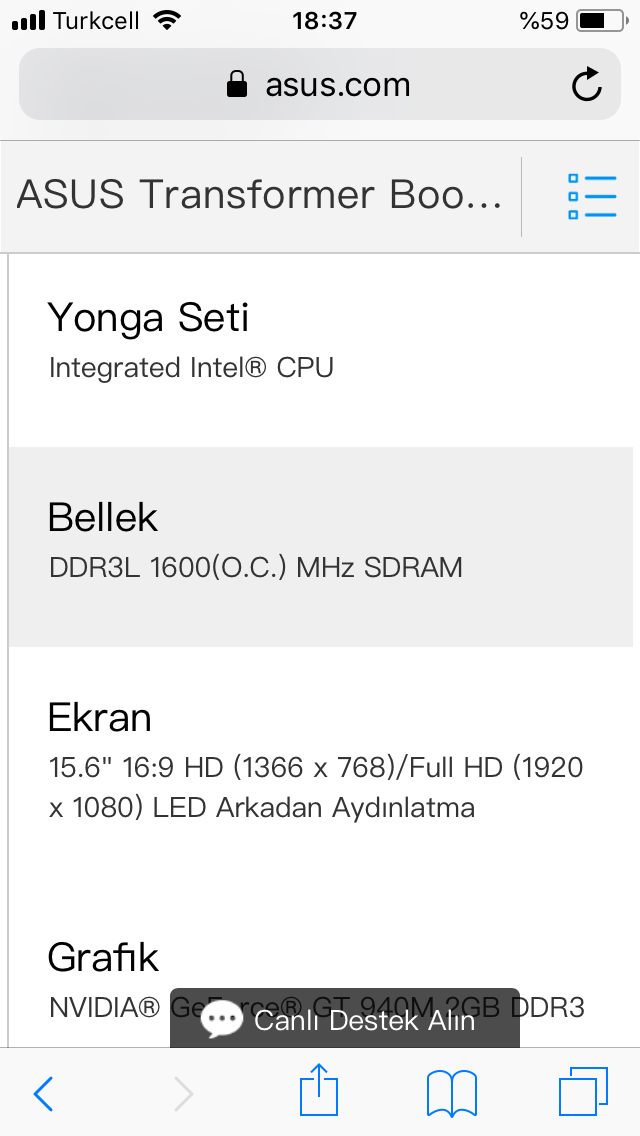The image size is (640, 1136).
Task: Select the highlighted Bellek row
Action: pos(320,545)
